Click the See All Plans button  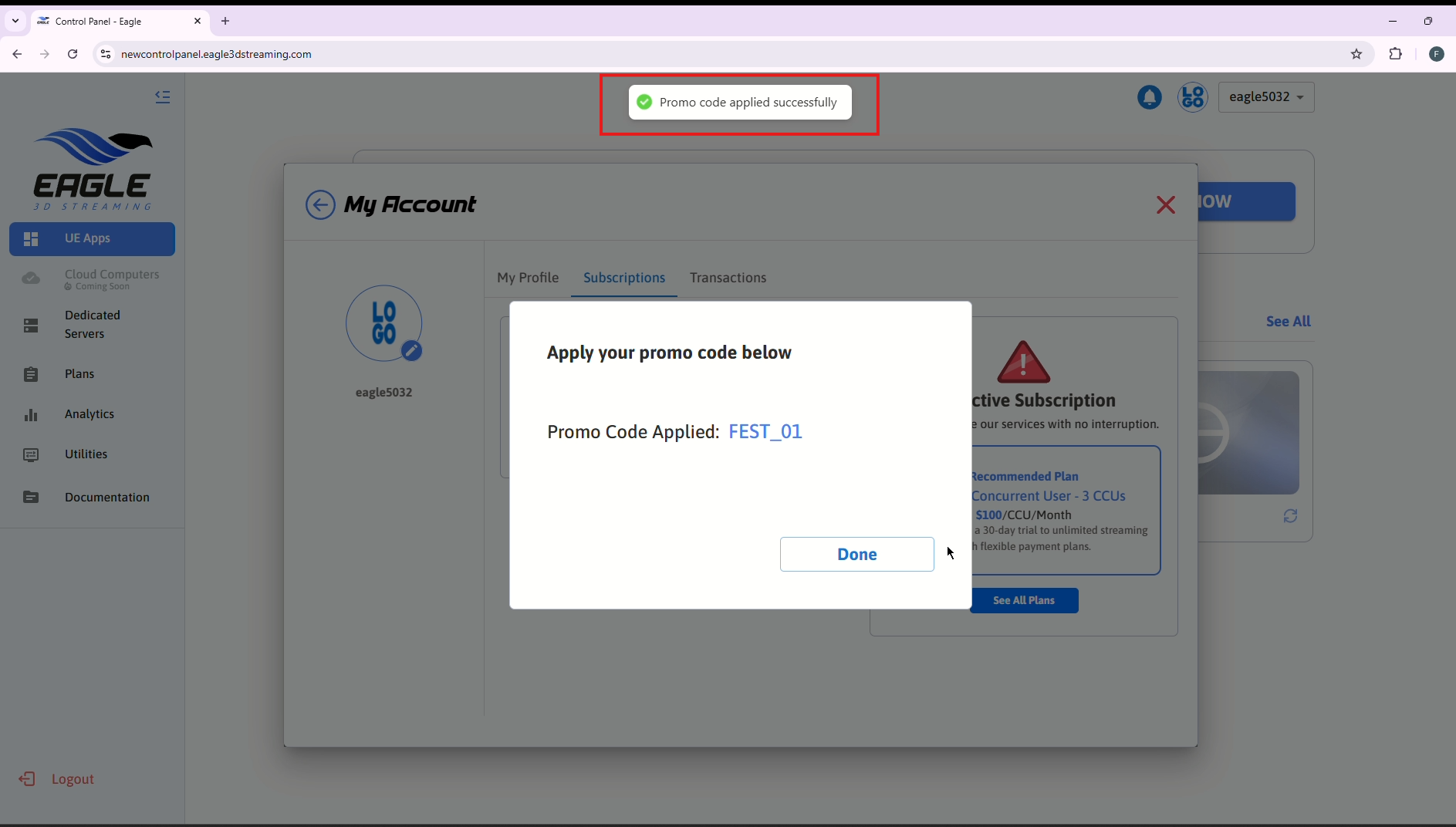tap(1024, 600)
